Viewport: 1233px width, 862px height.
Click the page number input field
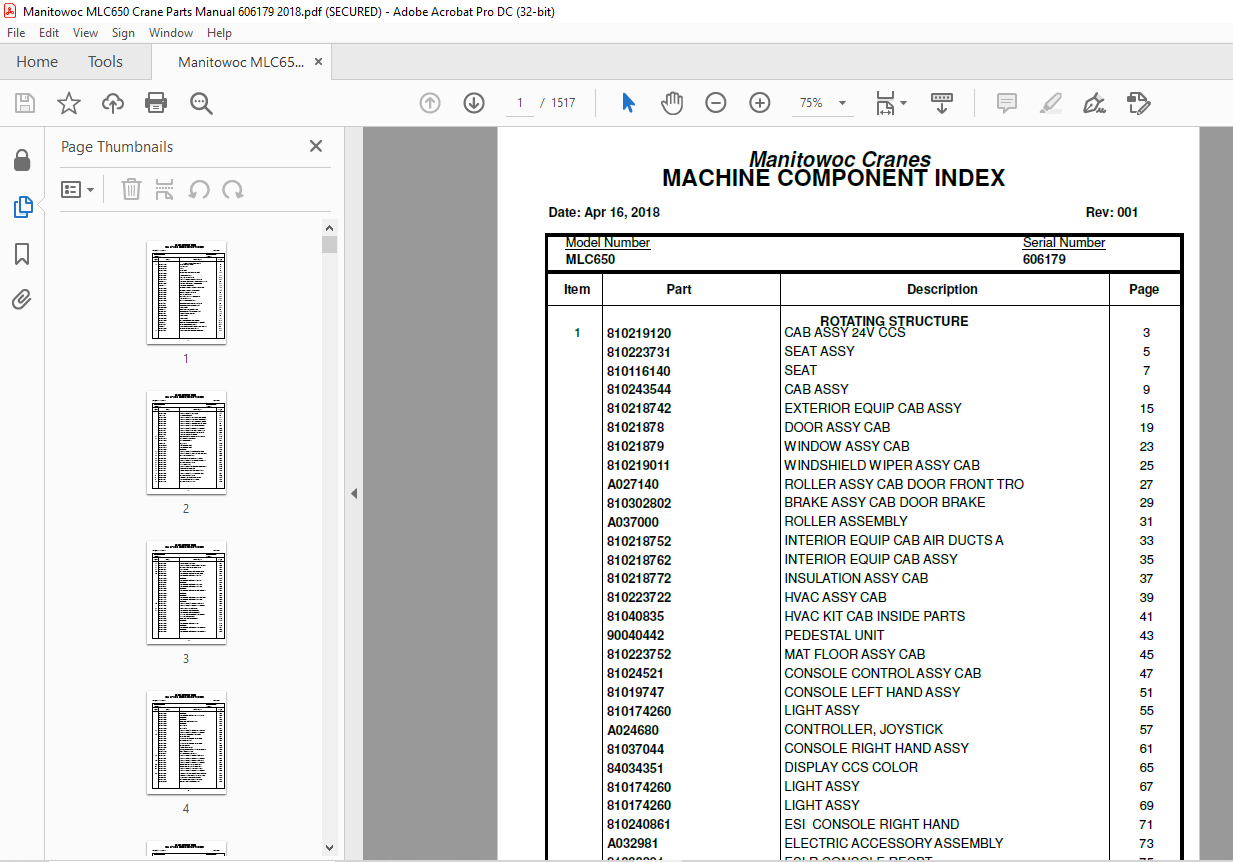(x=520, y=103)
